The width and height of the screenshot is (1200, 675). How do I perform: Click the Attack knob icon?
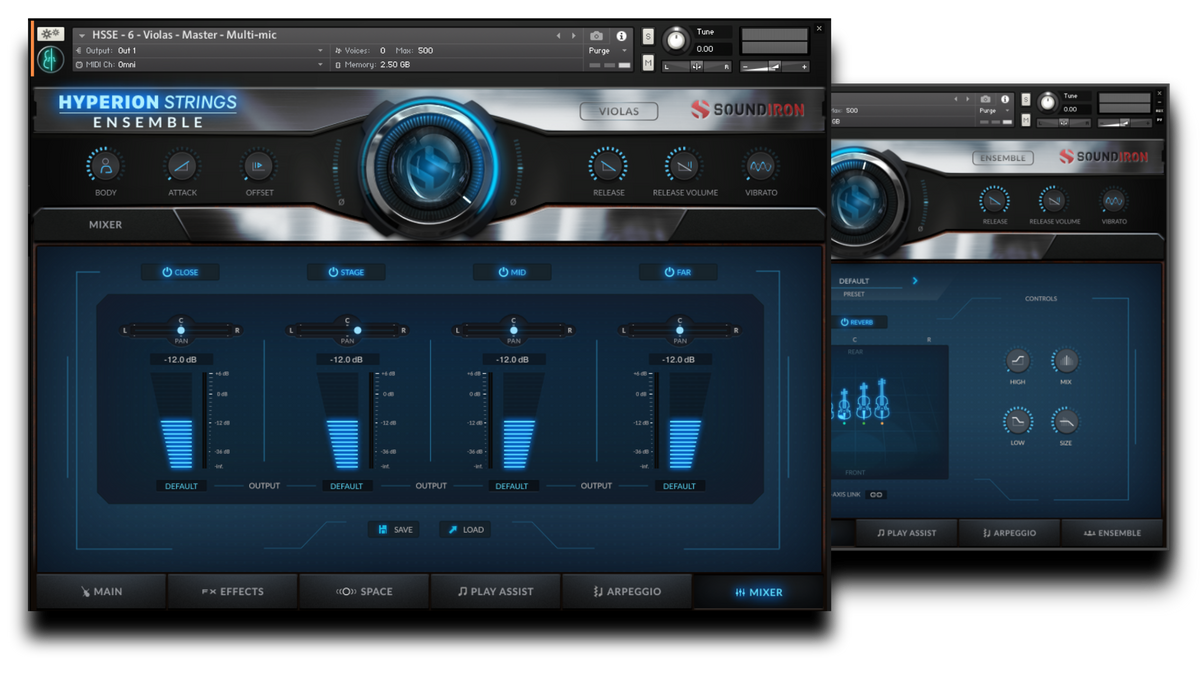(182, 166)
